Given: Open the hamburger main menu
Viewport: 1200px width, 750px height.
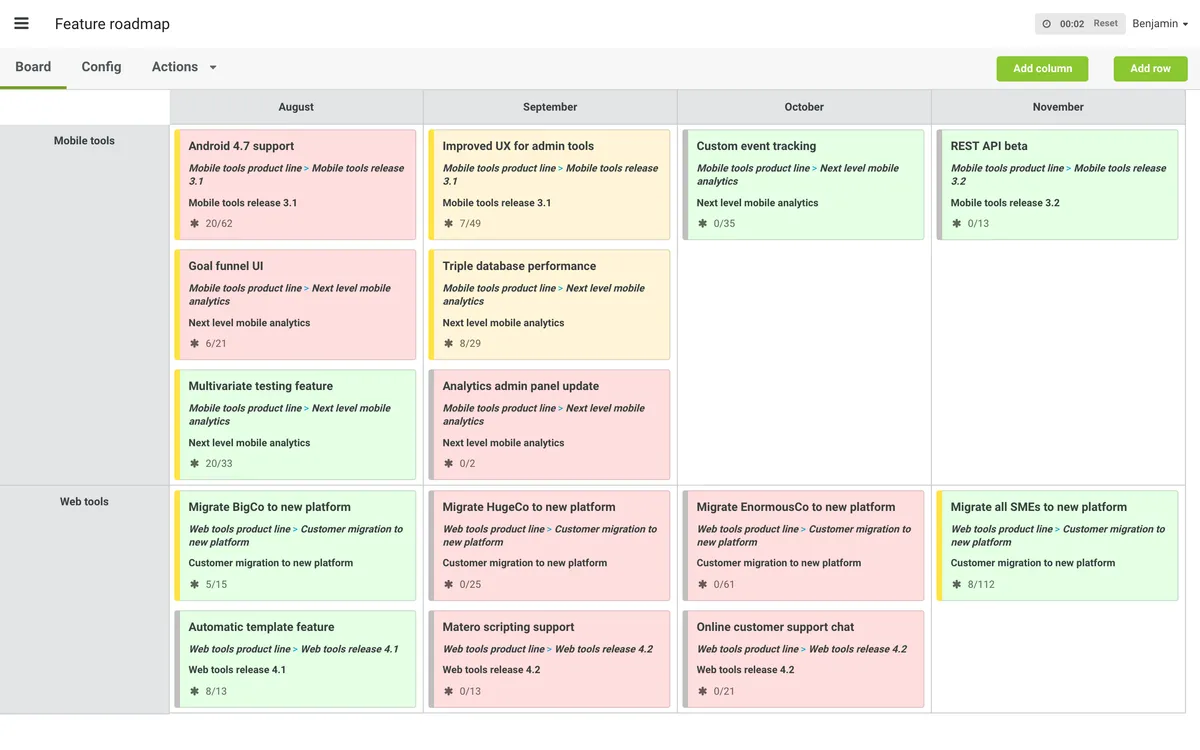Looking at the screenshot, I should pos(21,24).
